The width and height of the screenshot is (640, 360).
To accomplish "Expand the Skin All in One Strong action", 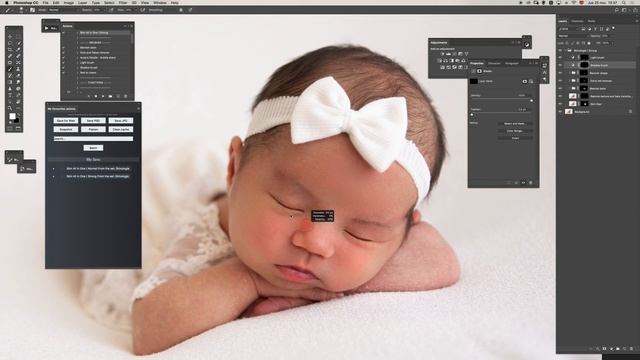I will (78, 33).
